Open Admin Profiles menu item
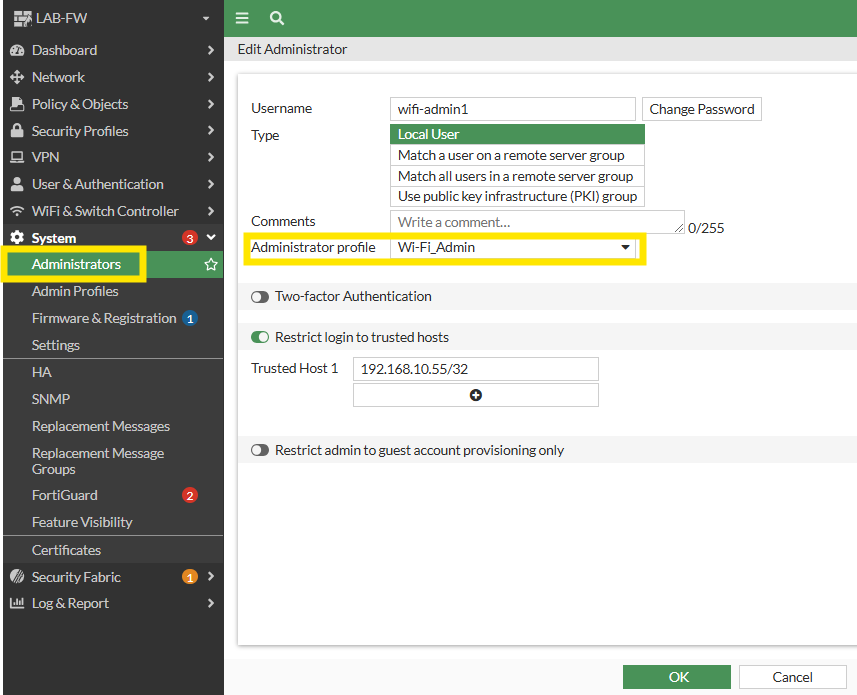 [x=75, y=291]
